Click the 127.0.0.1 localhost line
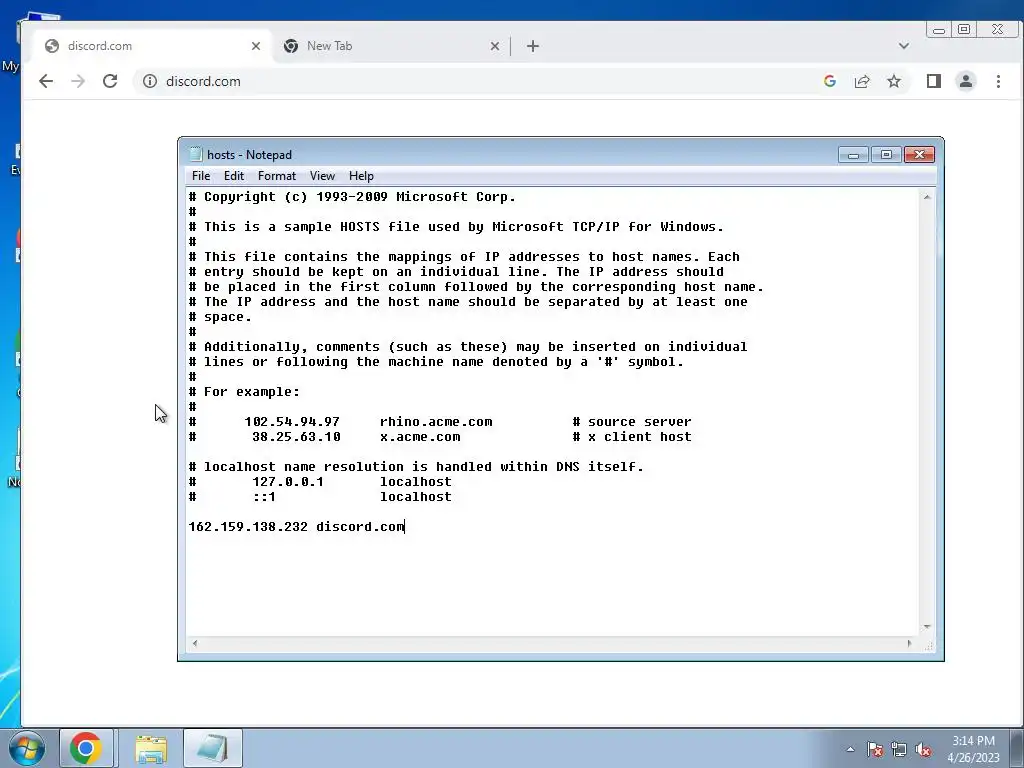Image resolution: width=1024 pixels, height=768 pixels. tap(320, 482)
